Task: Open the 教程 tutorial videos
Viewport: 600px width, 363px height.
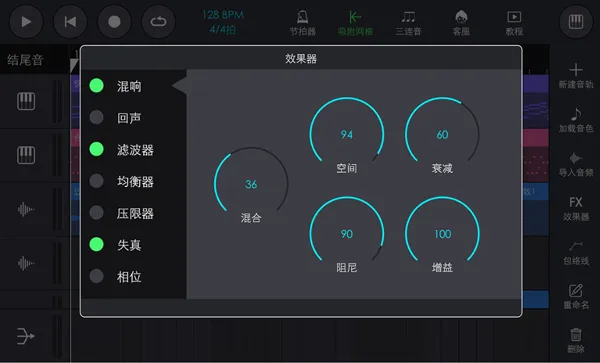Action: tap(514, 23)
